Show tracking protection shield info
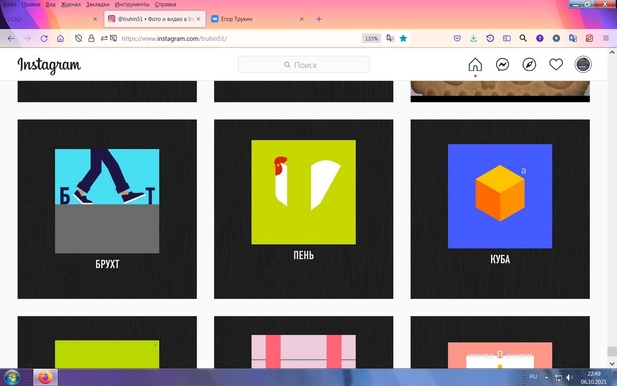 tap(79, 38)
